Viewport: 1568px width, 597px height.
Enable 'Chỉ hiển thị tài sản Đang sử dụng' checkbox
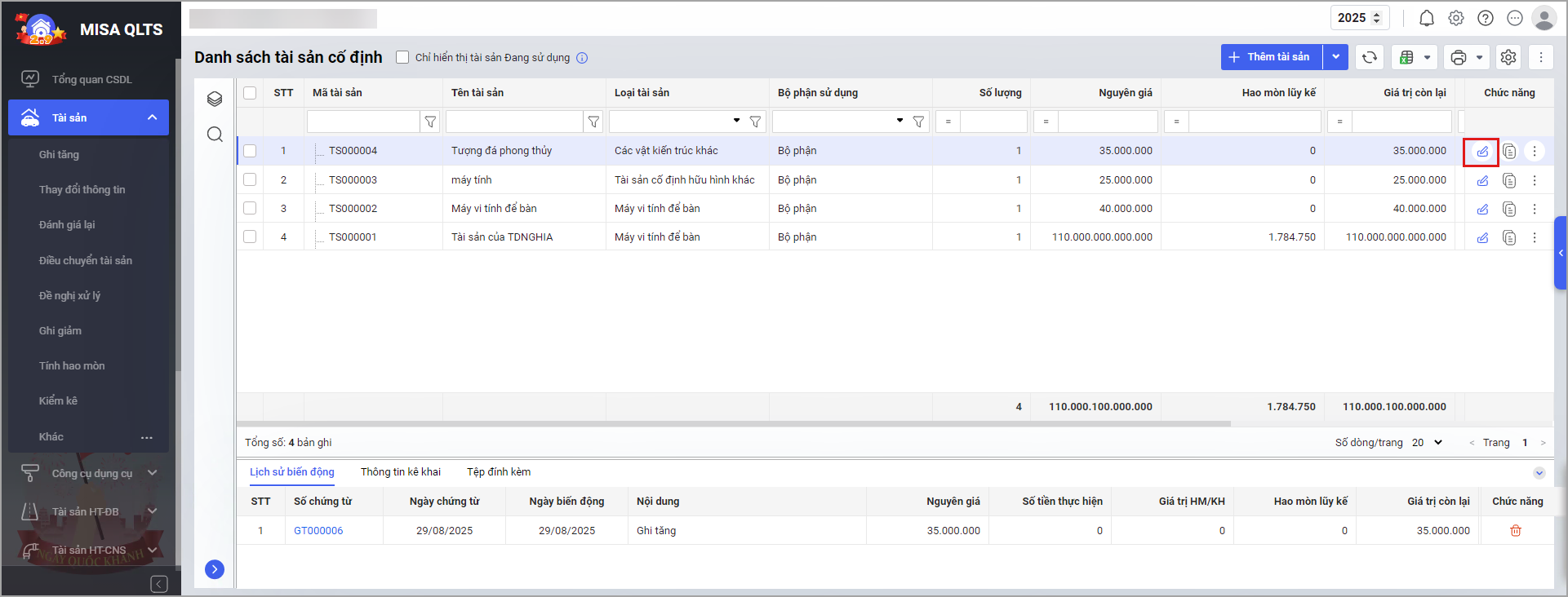[402, 57]
